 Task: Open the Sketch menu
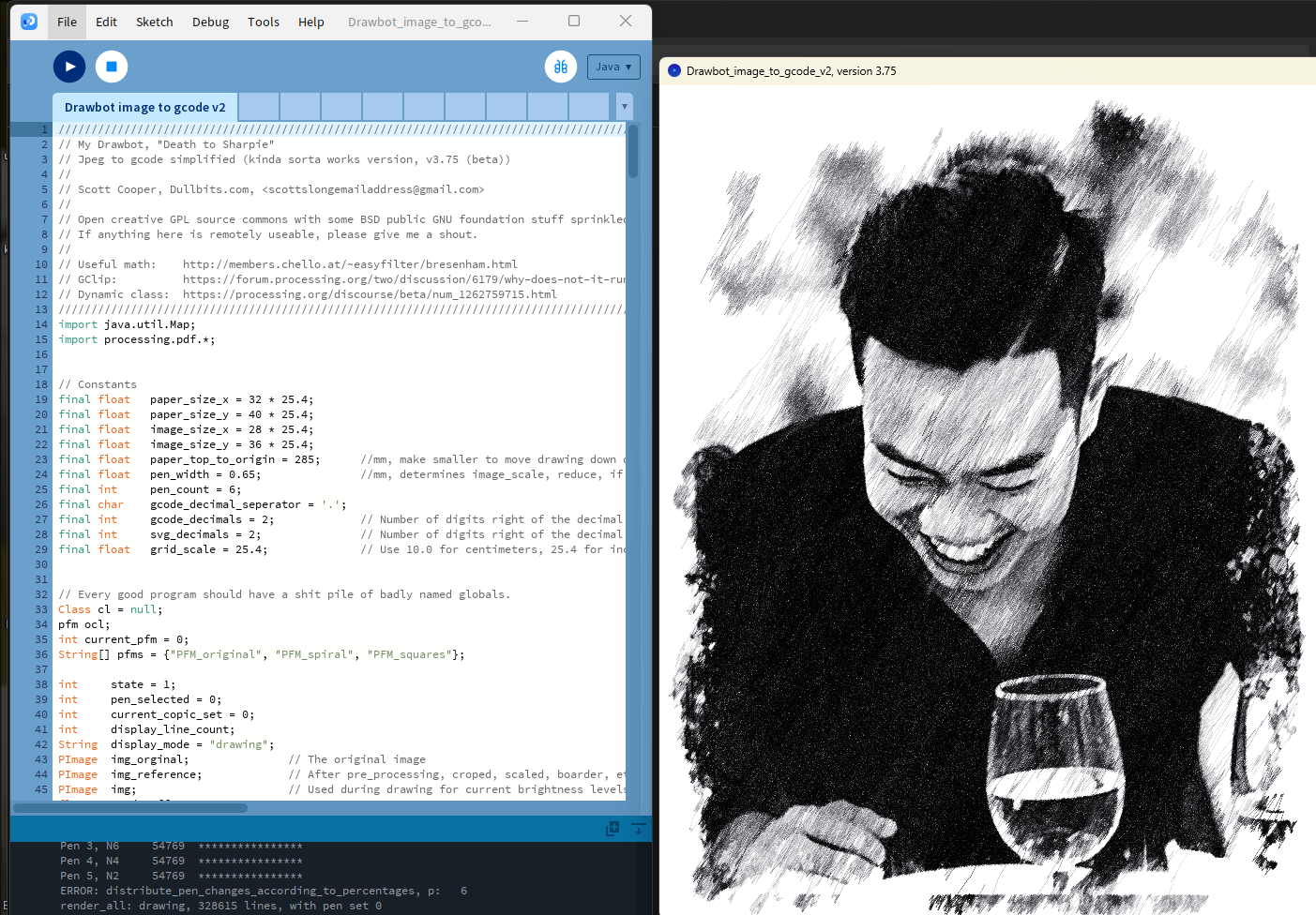pyautogui.click(x=154, y=22)
